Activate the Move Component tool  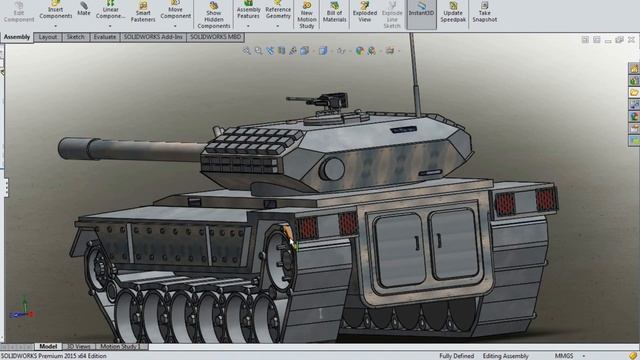pyautogui.click(x=176, y=10)
